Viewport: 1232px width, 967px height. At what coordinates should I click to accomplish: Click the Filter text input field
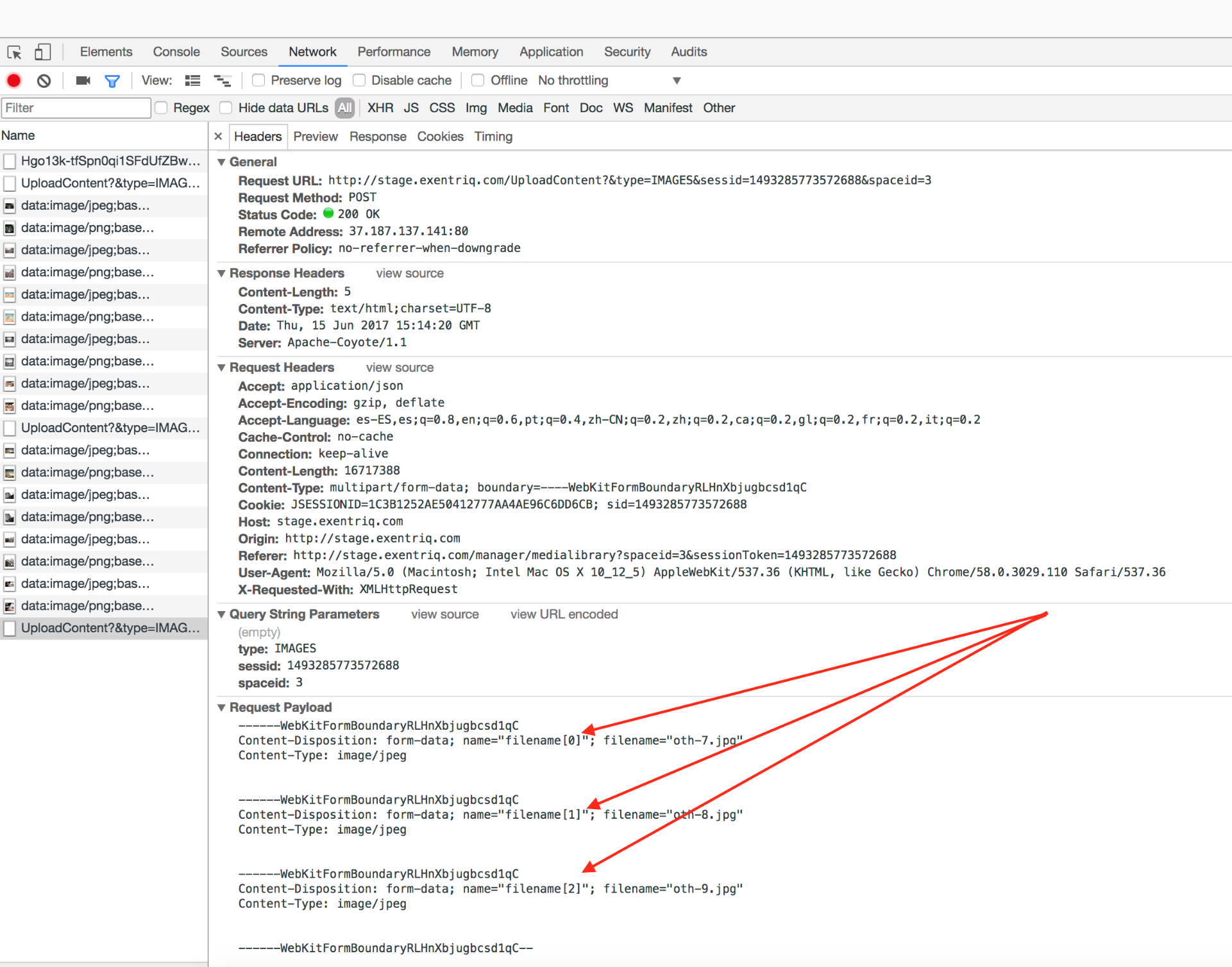click(x=76, y=108)
